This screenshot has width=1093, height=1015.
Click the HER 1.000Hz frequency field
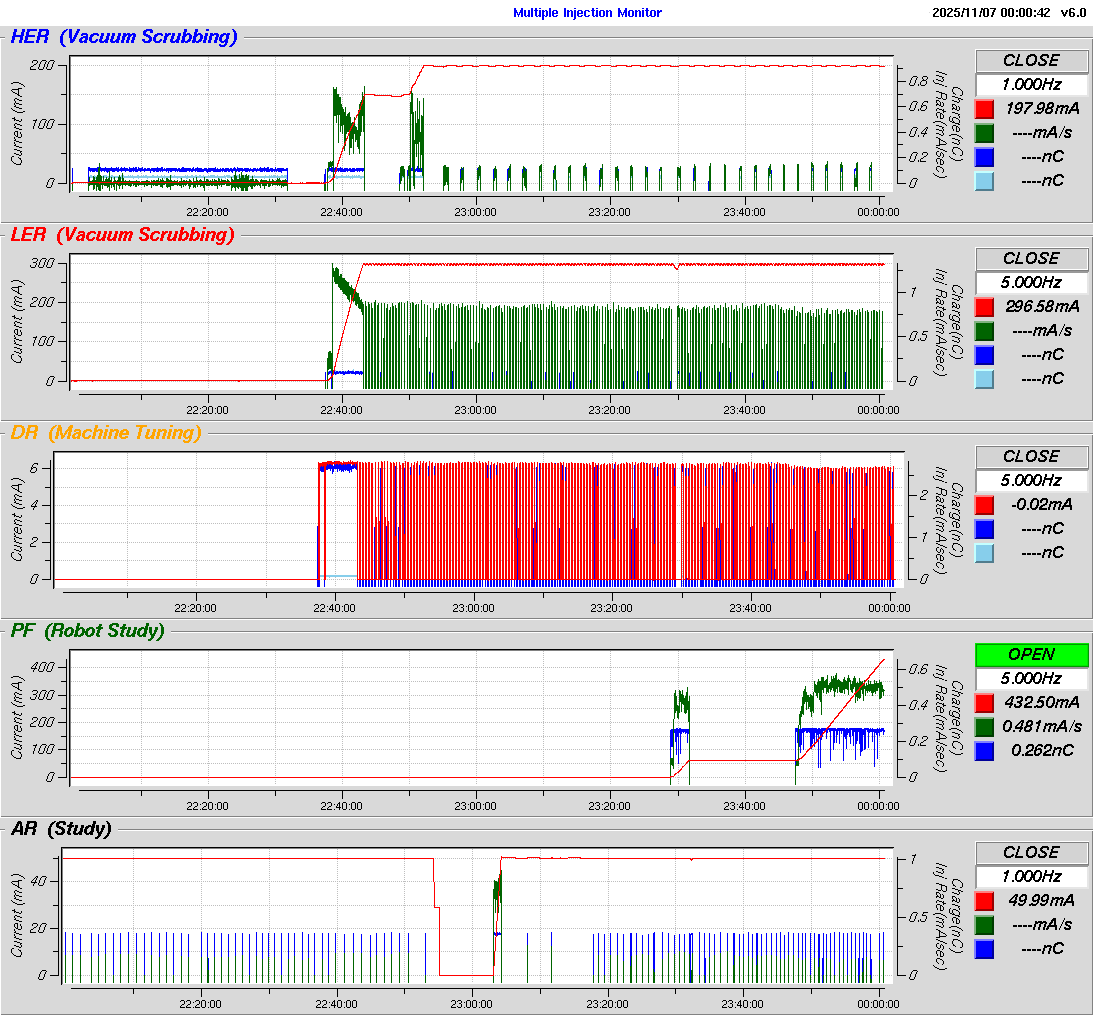[1031, 84]
